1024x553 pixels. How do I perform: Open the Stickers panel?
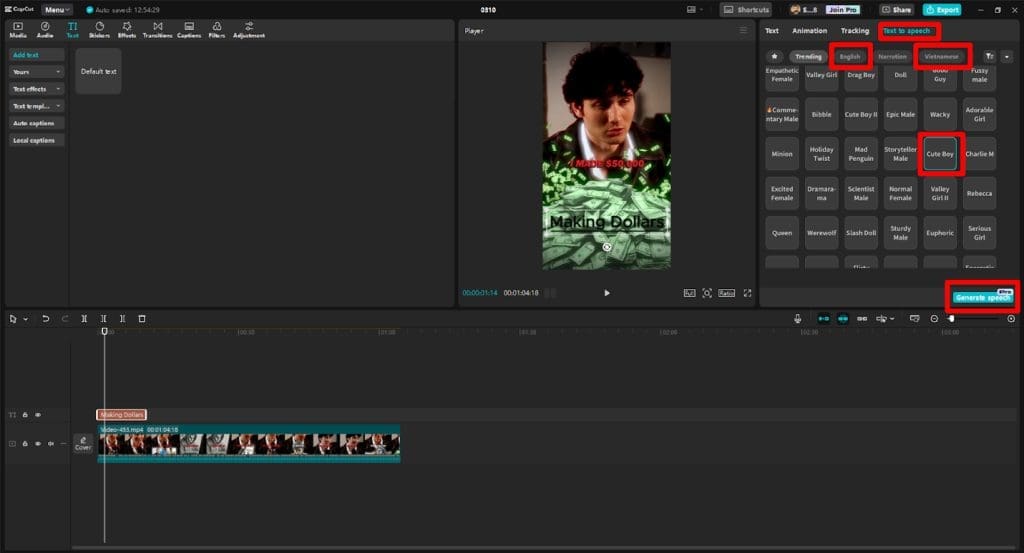pos(99,30)
